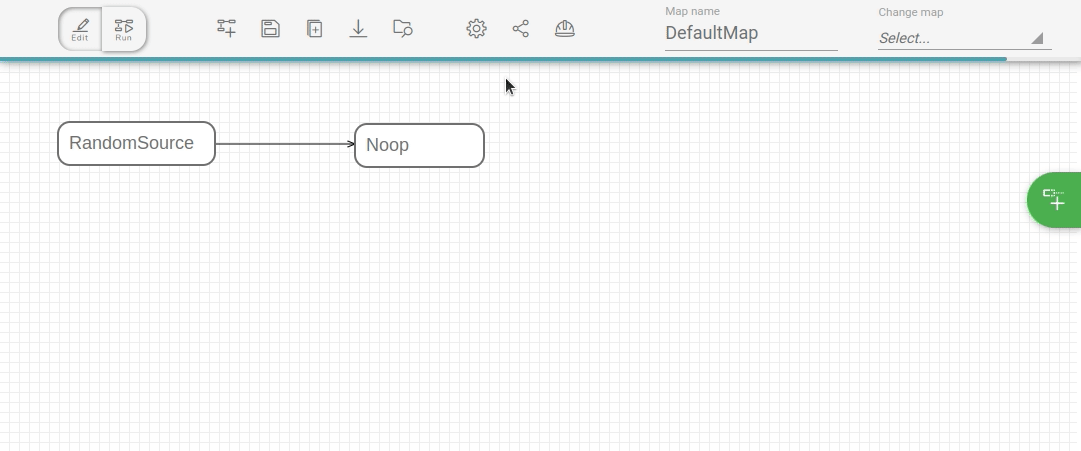The image size is (1081, 451).
Task: Save the map with the floppy icon
Action: point(270,28)
